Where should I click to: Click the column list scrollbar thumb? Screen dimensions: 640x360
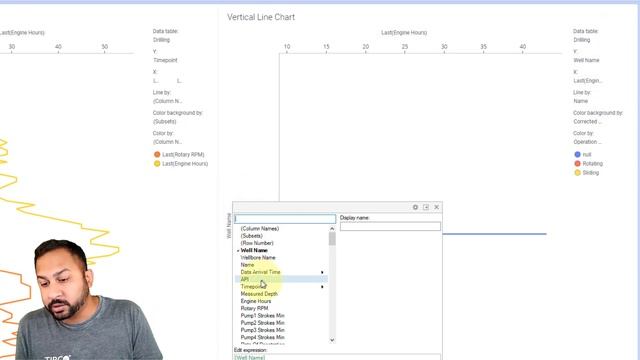(332, 239)
